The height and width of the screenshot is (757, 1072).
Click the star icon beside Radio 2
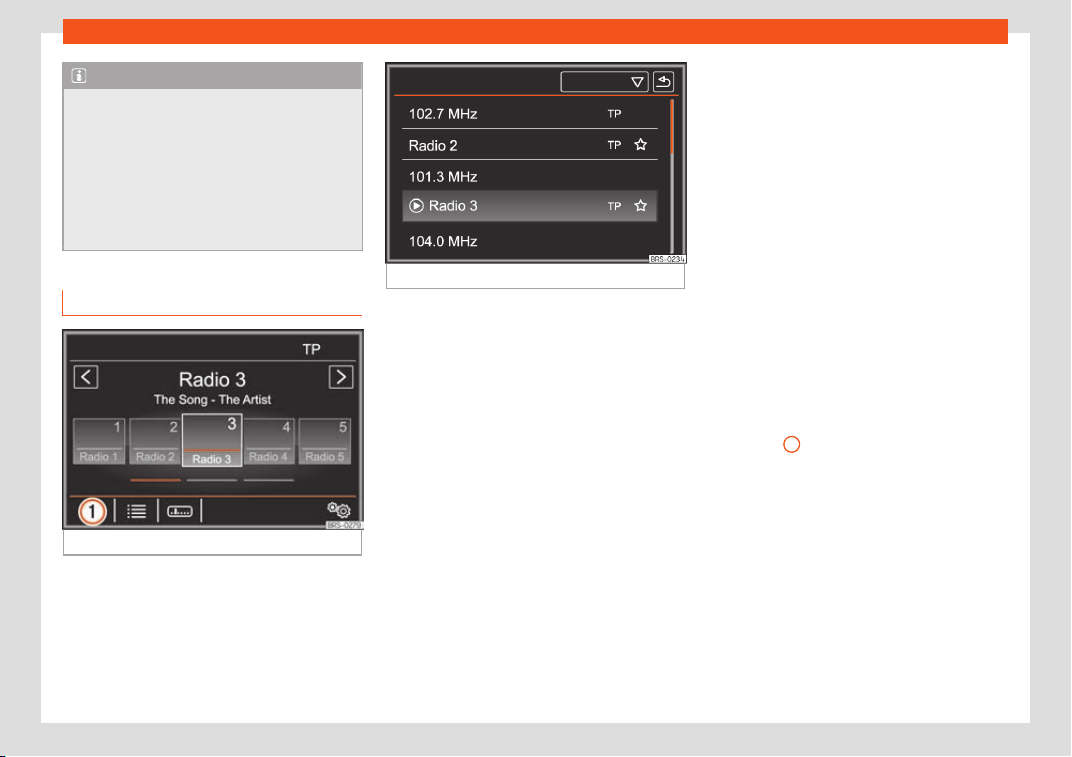(x=641, y=145)
